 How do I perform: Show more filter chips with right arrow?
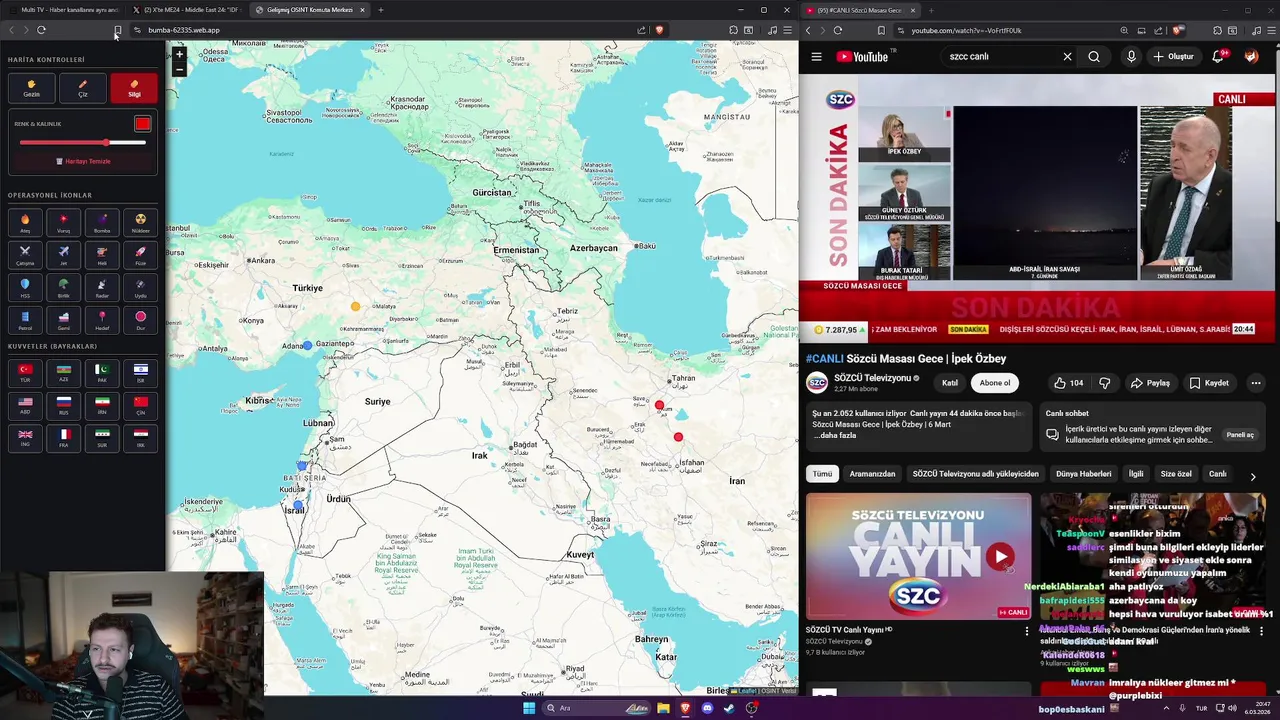[1253, 477]
